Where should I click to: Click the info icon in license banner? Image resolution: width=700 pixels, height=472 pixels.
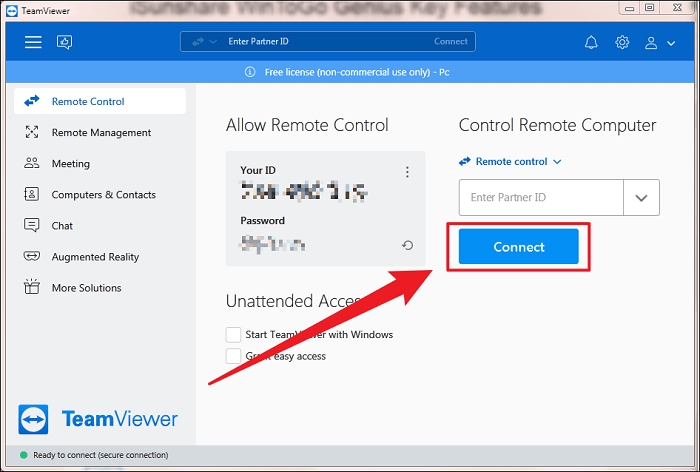250,72
